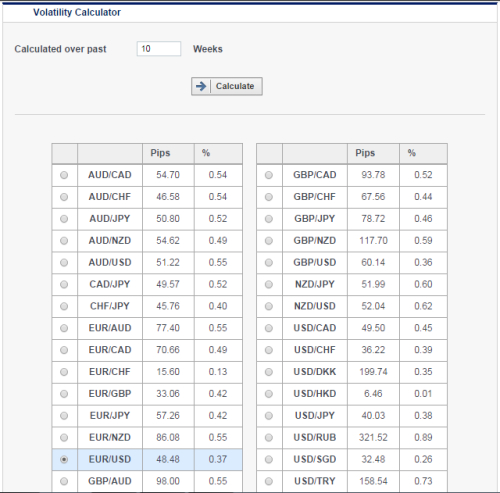Click the Calculate button
This screenshot has height=493, width=500.
(227, 86)
